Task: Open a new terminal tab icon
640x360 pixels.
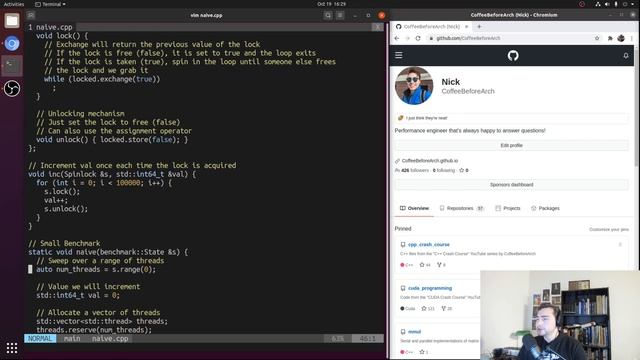Action: click(31, 15)
